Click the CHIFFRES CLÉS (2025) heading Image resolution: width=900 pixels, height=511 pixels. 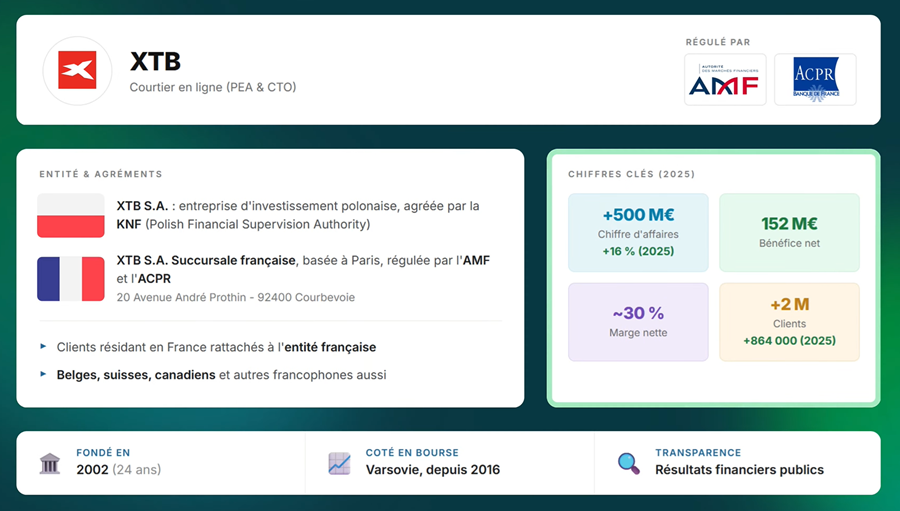(x=631, y=174)
